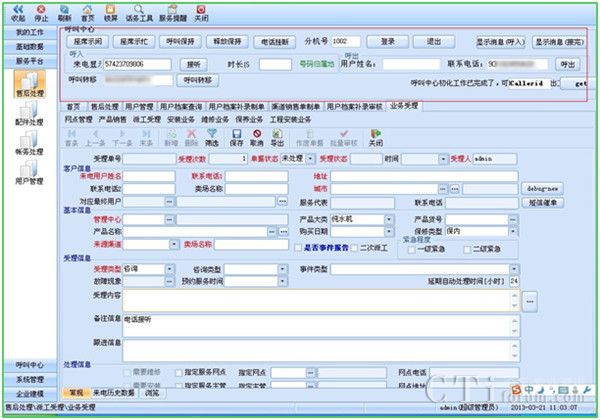Click the 保存 (Save) icon in form toolbar
This screenshot has height=420, width=600.
click(x=236, y=143)
